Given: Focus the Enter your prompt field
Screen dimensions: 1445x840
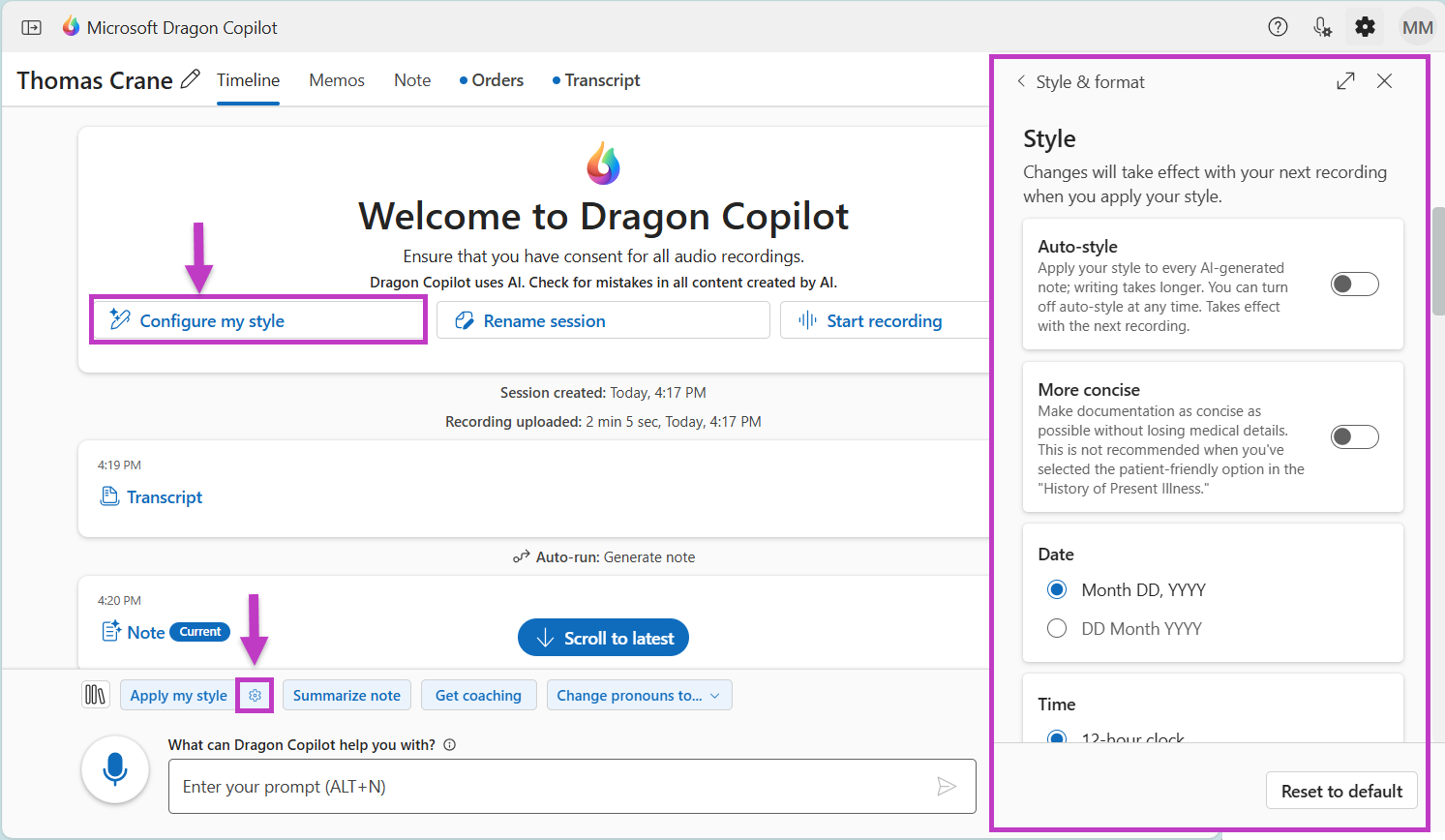Looking at the screenshot, I should pos(572,787).
